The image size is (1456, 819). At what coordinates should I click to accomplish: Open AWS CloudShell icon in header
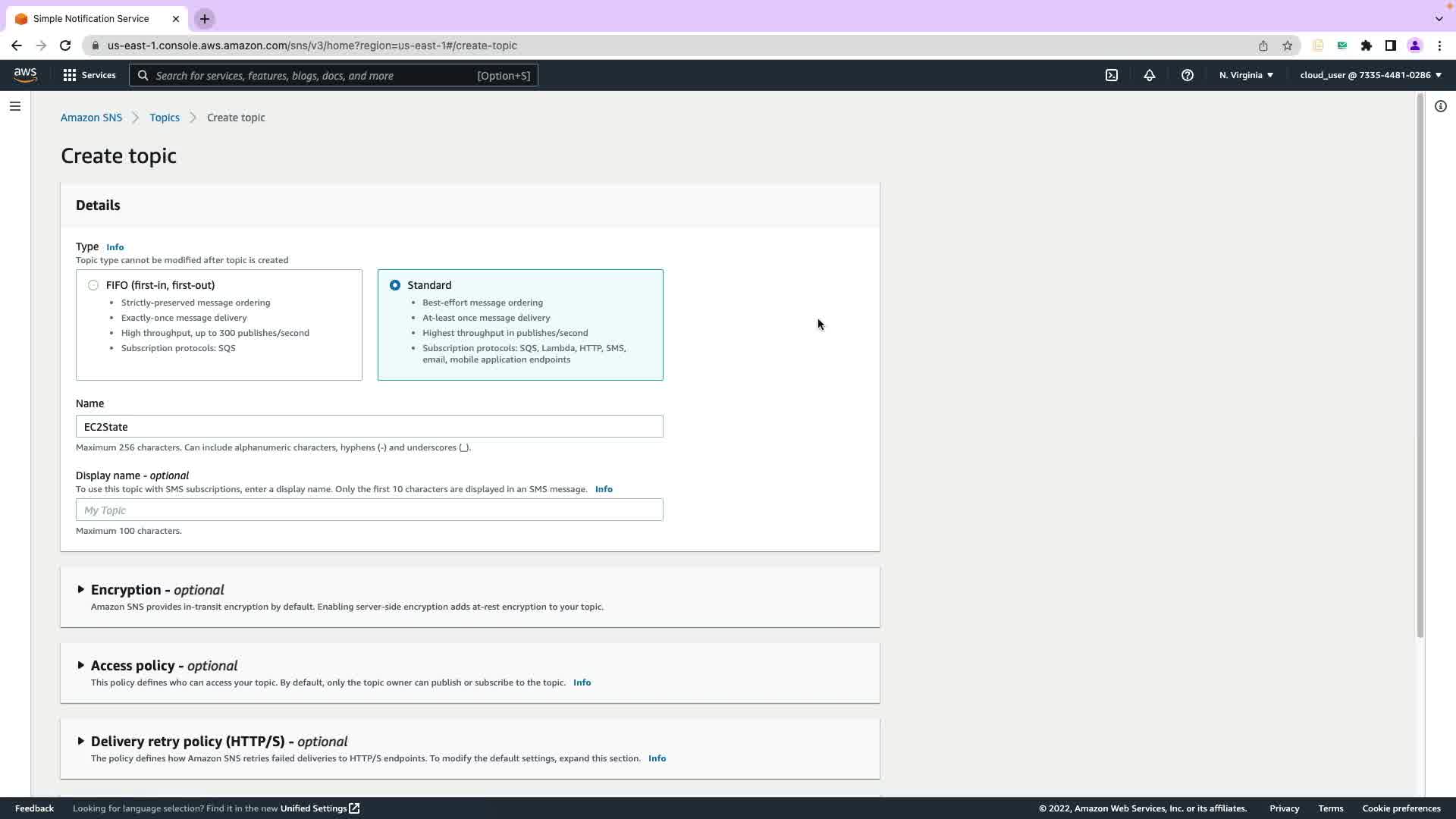[1112, 75]
